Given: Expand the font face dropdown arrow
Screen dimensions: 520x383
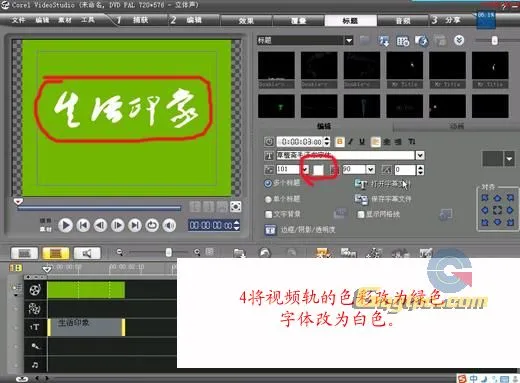Looking at the screenshot, I should [x=420, y=155].
